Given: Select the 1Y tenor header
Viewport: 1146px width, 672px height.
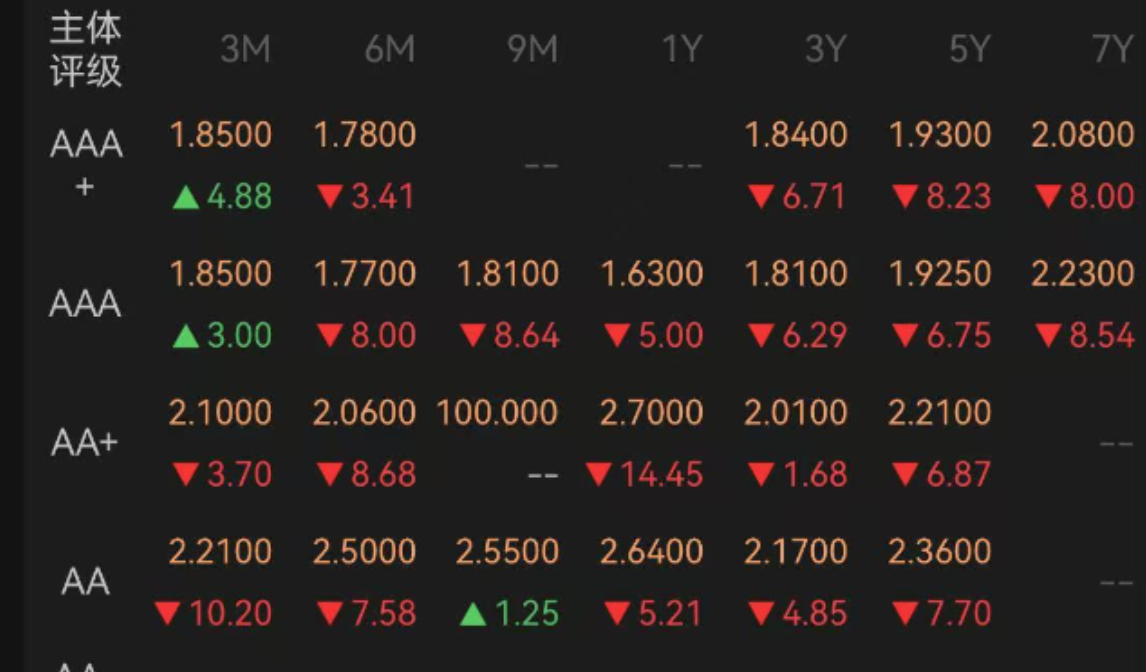Looking at the screenshot, I should [682, 49].
